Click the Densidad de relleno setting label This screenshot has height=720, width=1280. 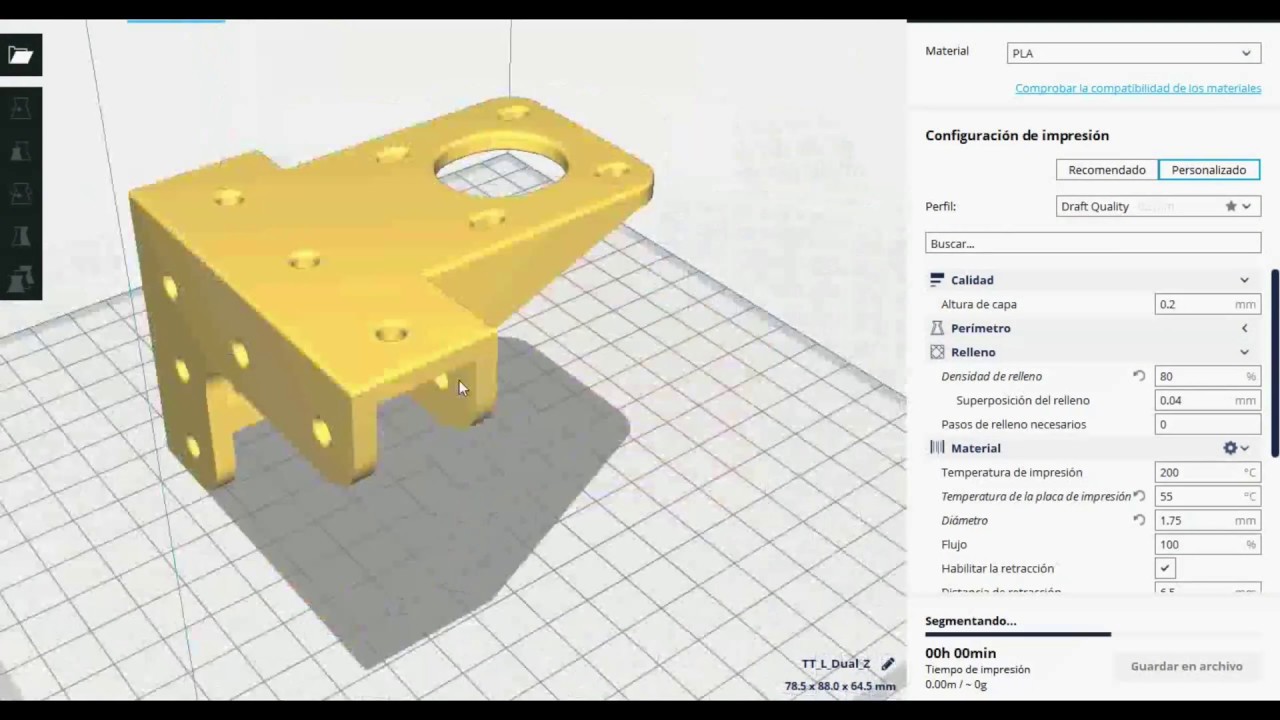click(x=992, y=376)
